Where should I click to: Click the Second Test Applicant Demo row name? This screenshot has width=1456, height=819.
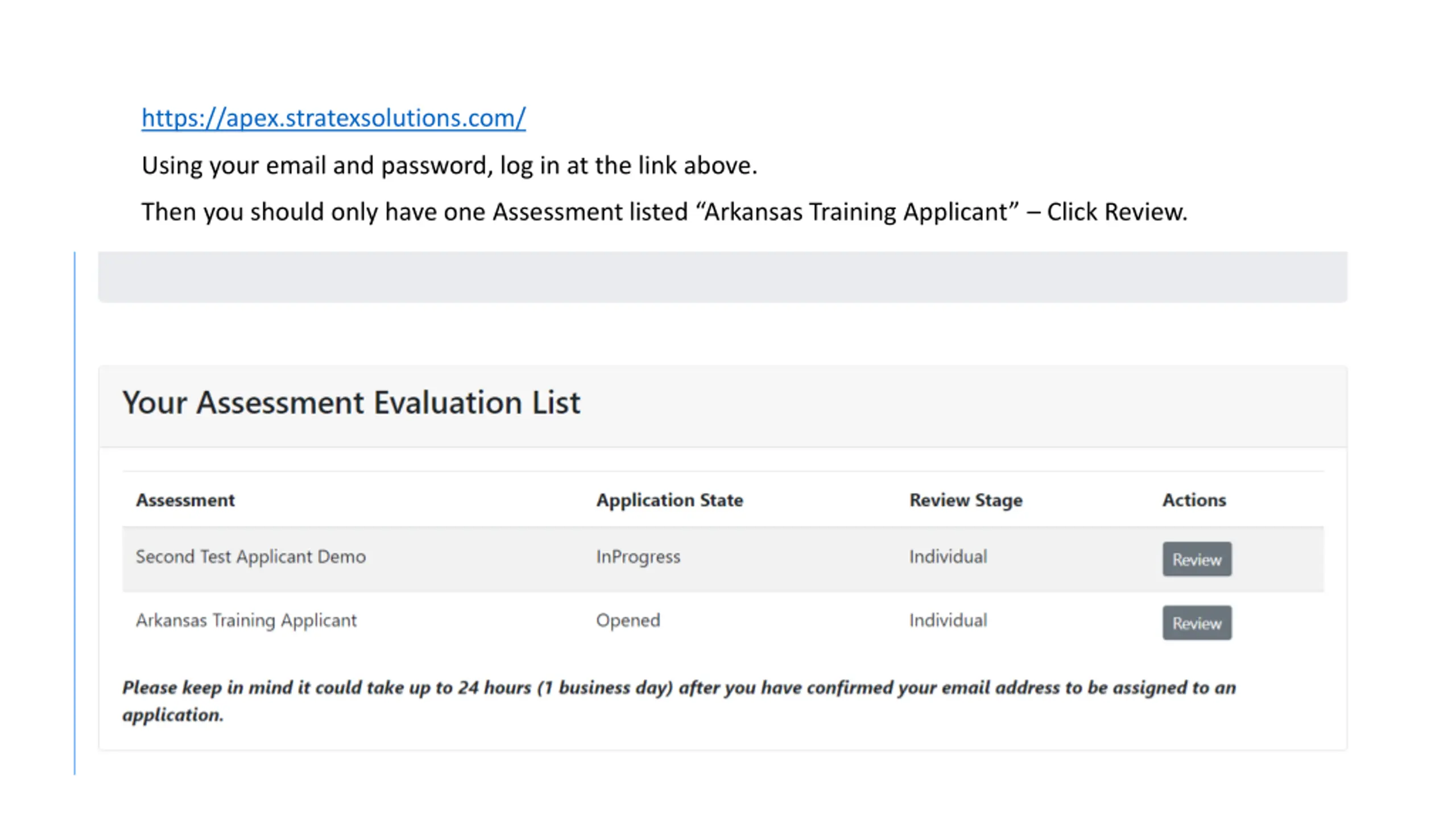[250, 556]
